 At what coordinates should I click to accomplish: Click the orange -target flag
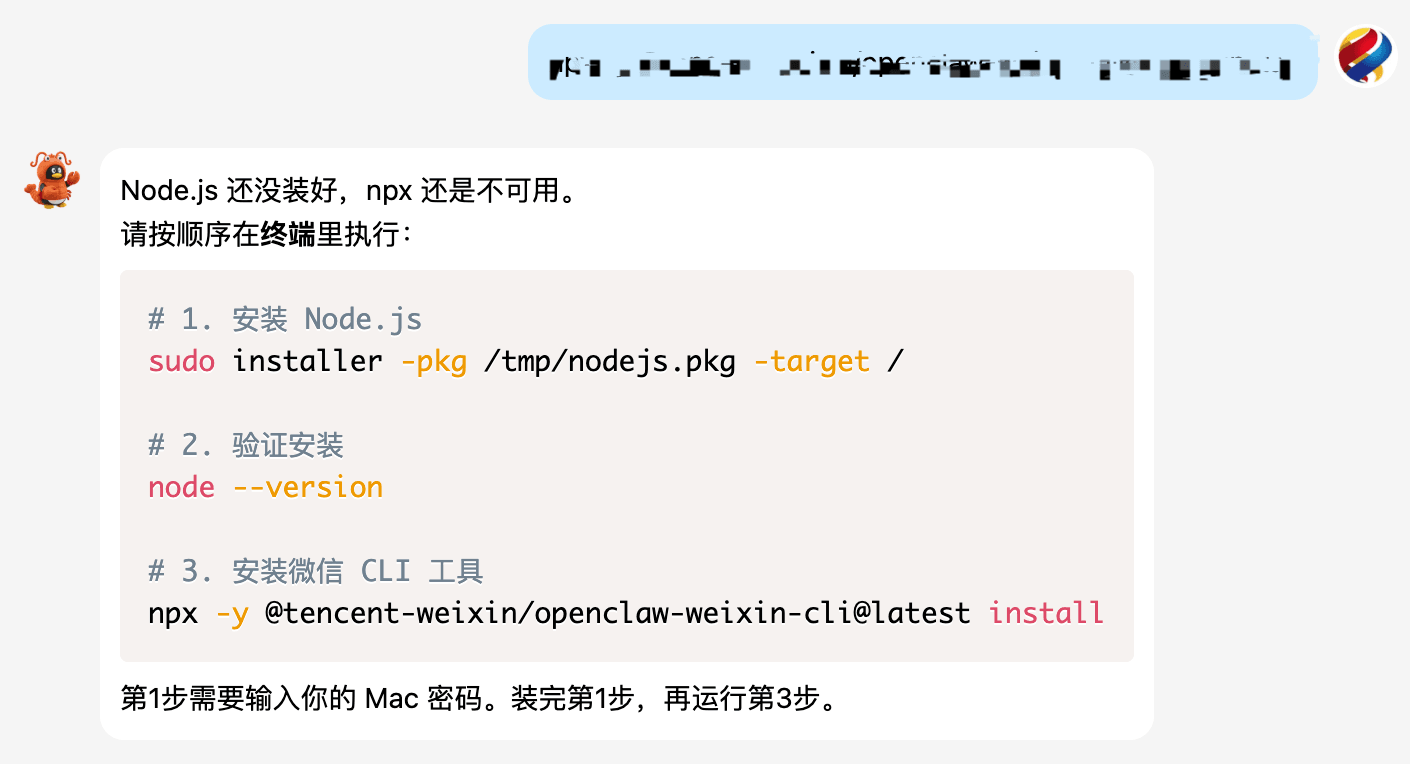(811, 361)
